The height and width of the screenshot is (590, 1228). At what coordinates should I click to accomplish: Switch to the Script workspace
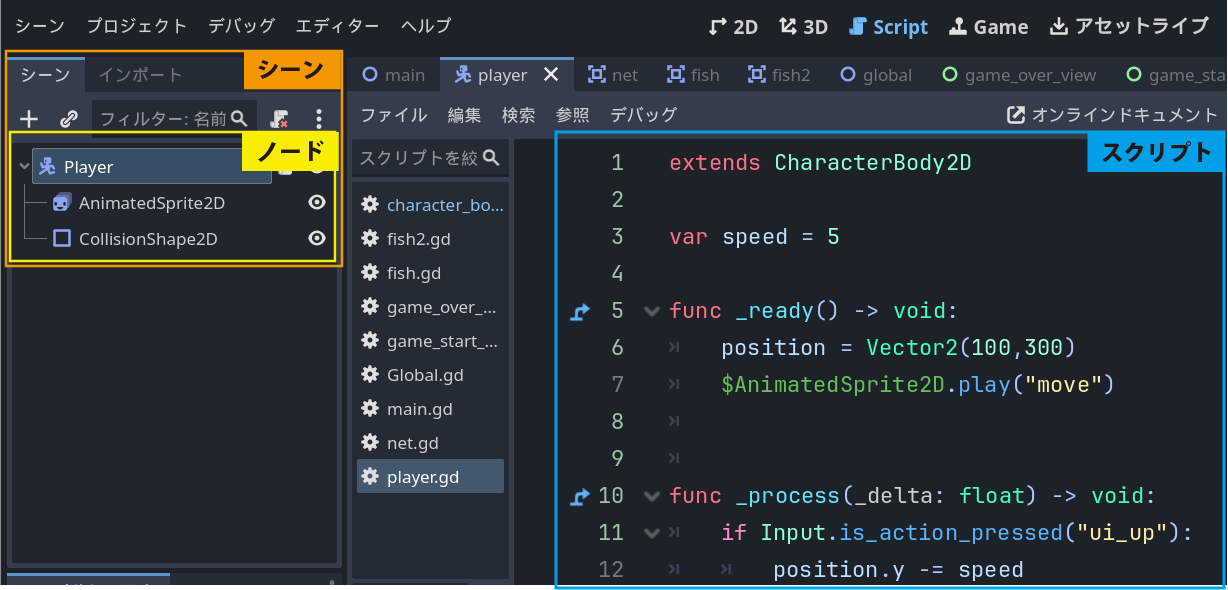click(x=888, y=27)
